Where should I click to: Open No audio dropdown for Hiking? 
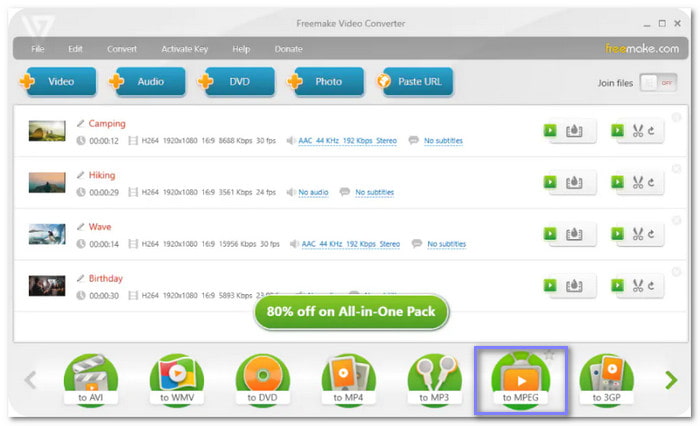tap(314, 192)
